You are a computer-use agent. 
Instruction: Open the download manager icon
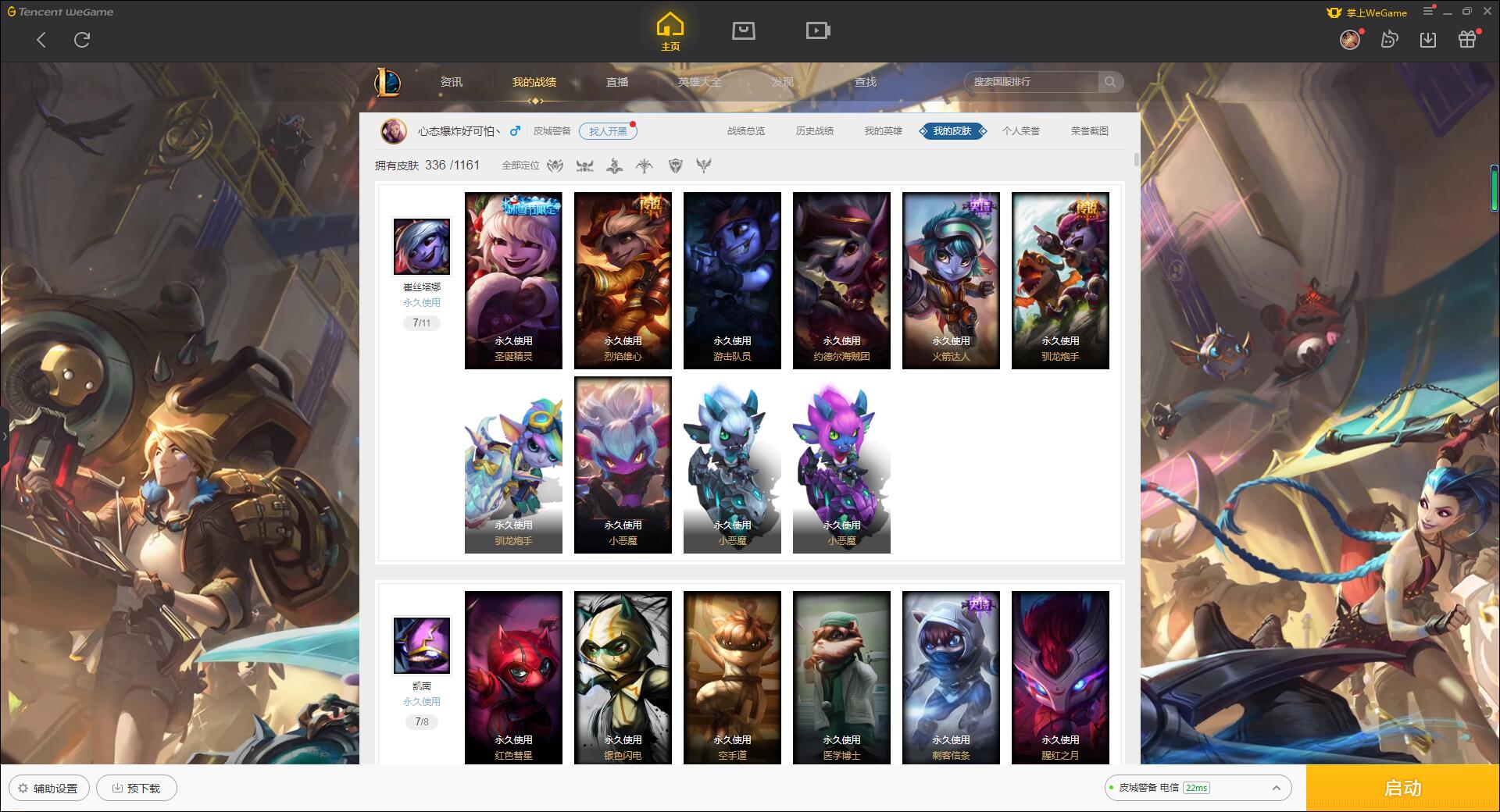point(1428,40)
